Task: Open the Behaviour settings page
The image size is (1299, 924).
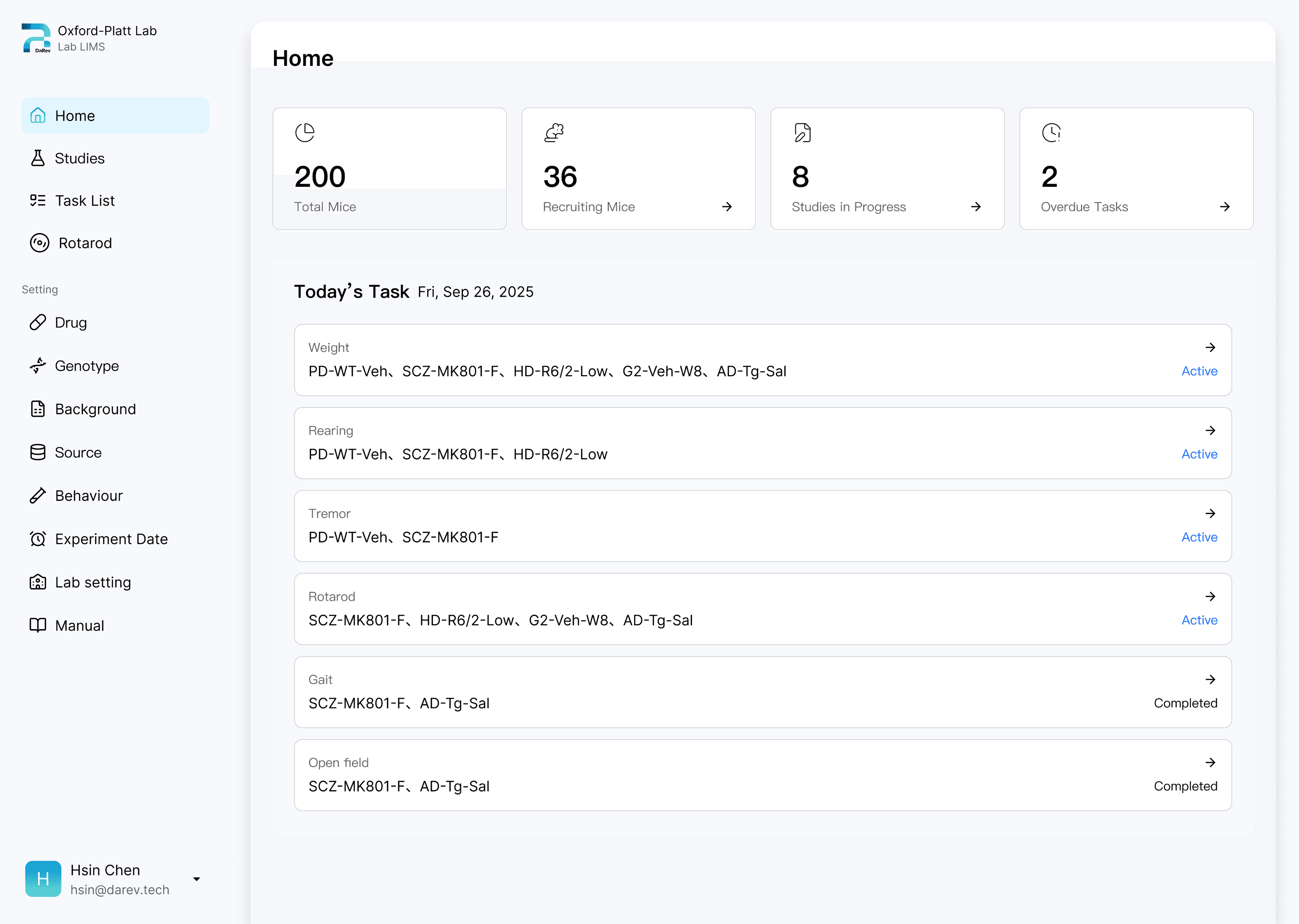Action: point(115,496)
